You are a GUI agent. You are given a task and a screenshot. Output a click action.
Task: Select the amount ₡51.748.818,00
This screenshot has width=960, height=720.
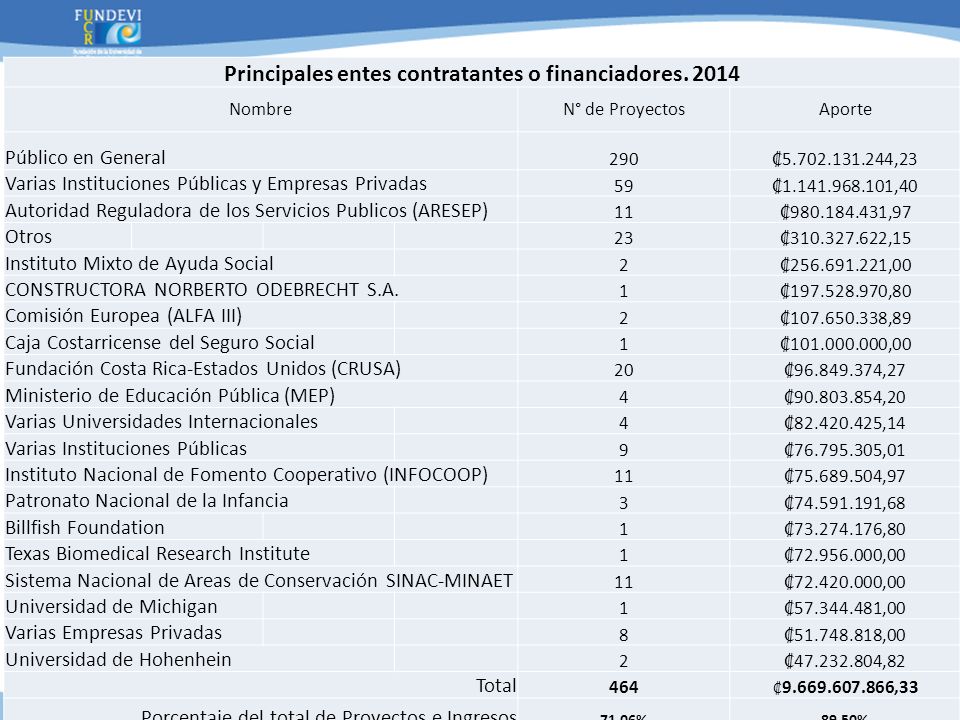coord(845,635)
